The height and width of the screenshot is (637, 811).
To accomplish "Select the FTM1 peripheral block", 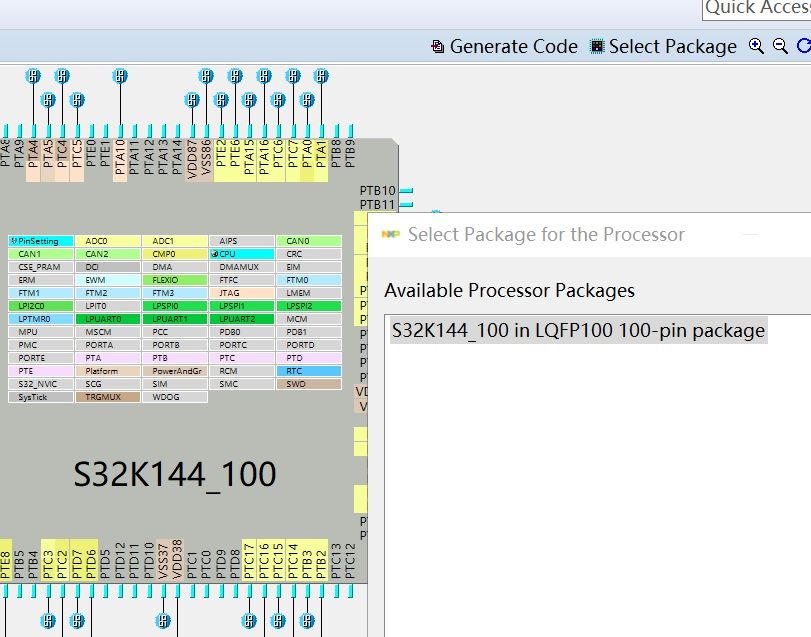I will 40,293.
